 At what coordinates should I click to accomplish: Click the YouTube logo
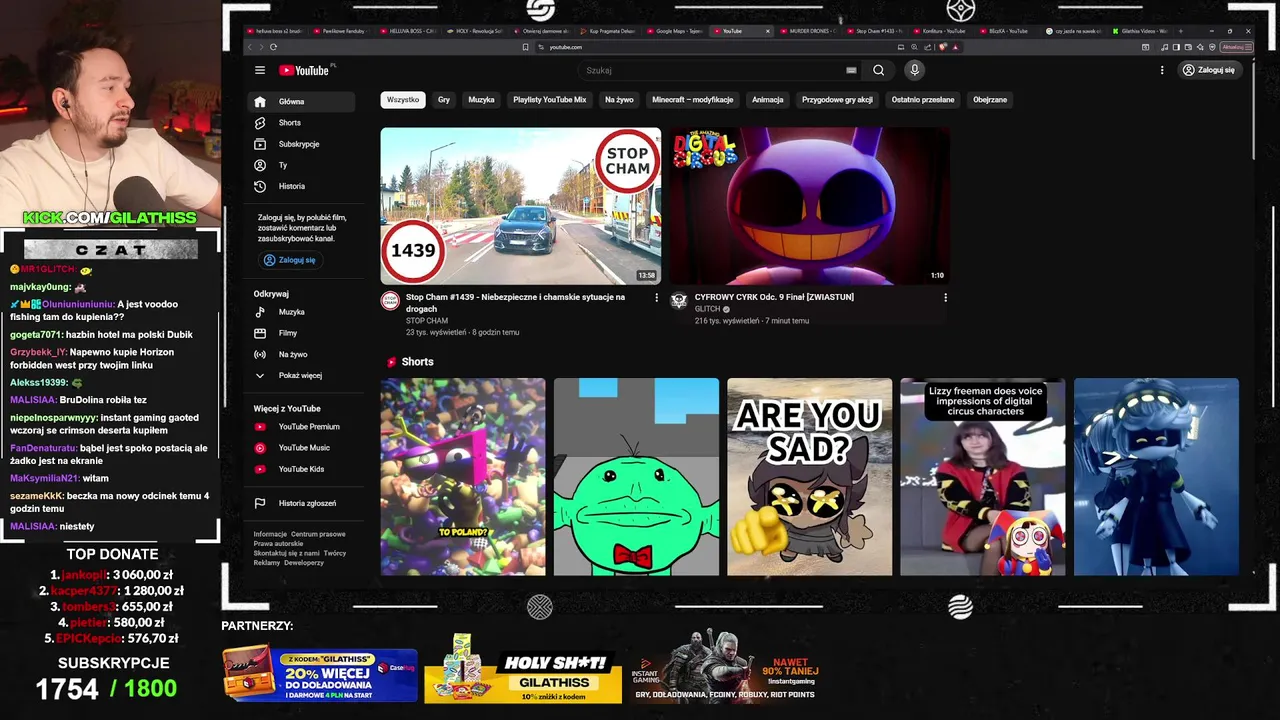click(305, 70)
